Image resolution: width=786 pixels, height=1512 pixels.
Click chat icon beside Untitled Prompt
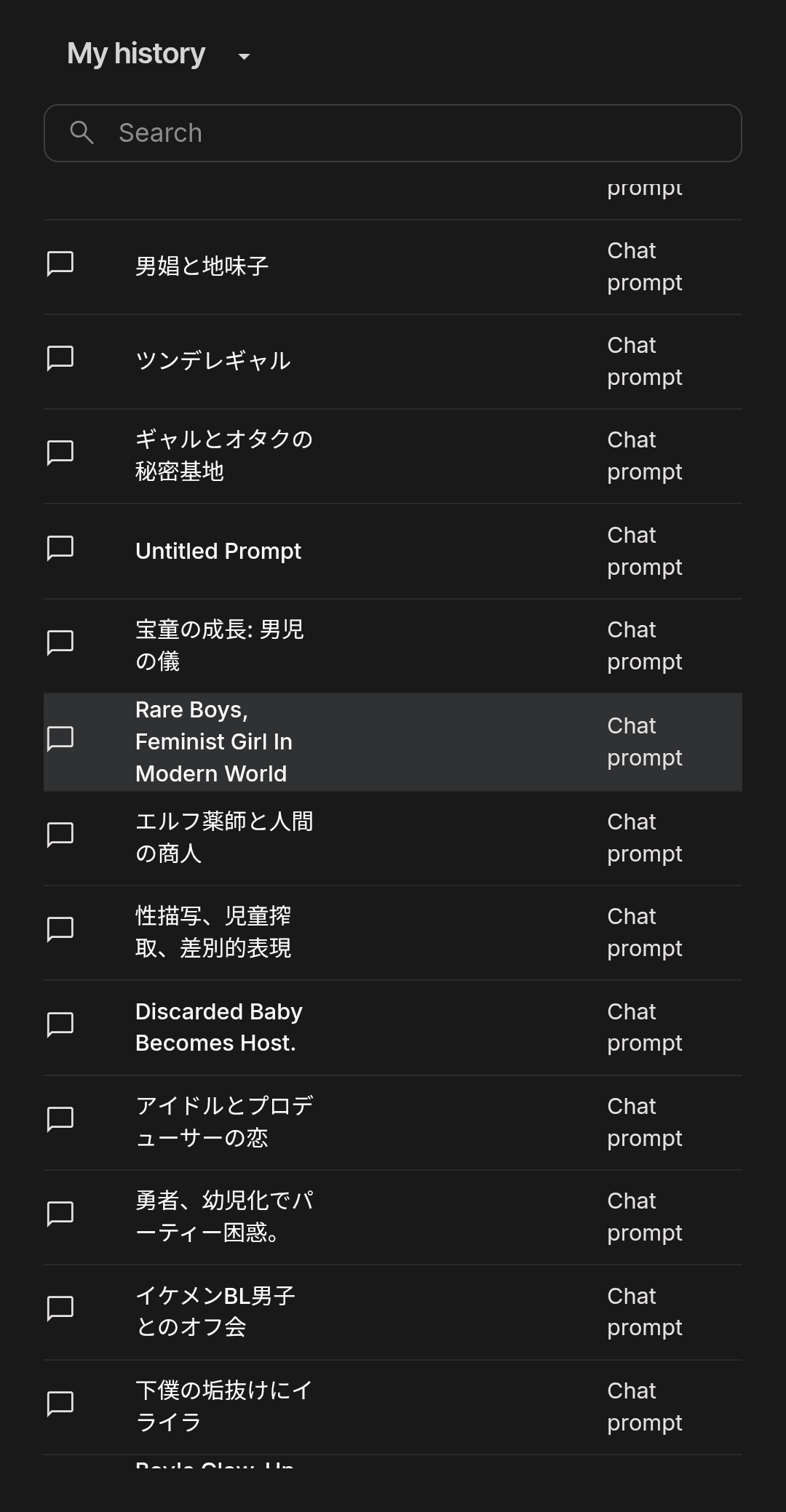[60, 548]
